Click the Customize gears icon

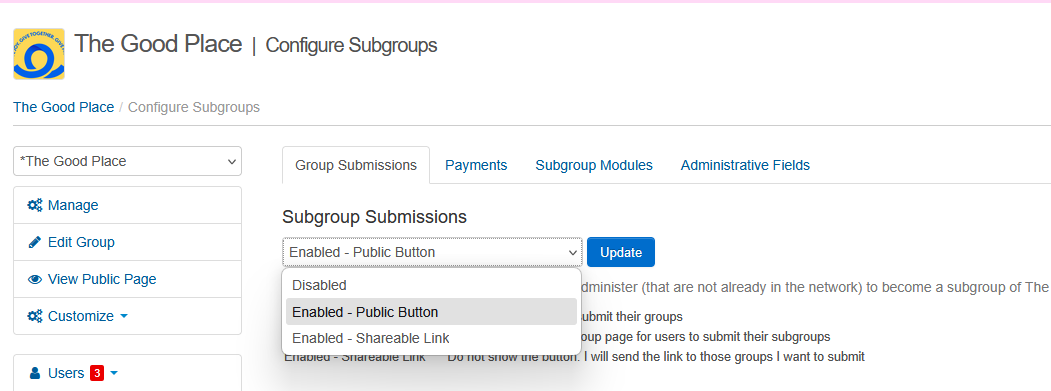pyautogui.click(x=35, y=316)
